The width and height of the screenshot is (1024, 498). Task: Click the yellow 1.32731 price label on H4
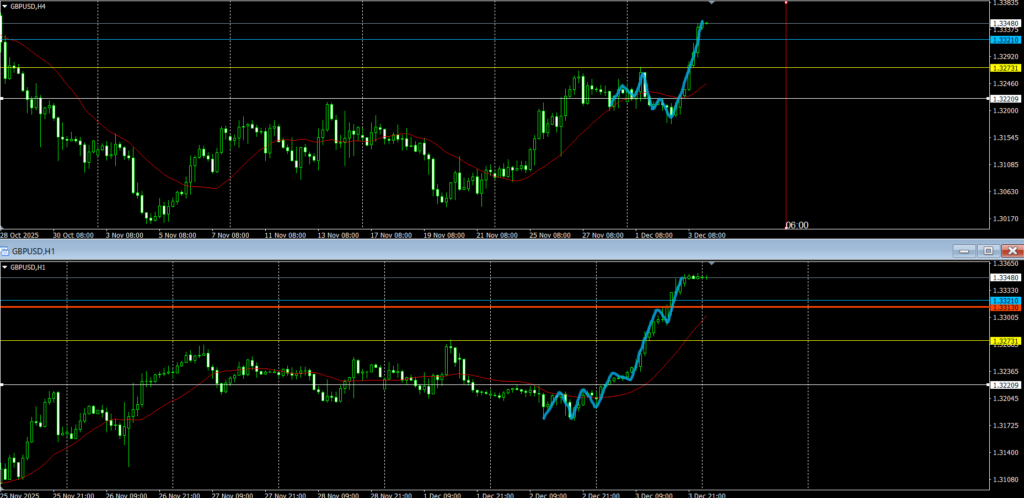[1004, 68]
